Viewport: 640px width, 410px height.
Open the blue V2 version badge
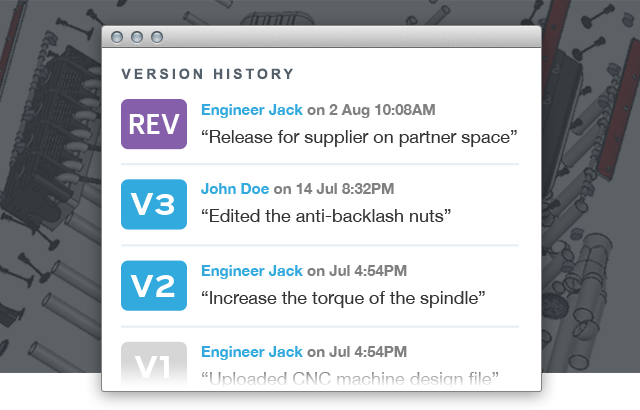pos(153,285)
